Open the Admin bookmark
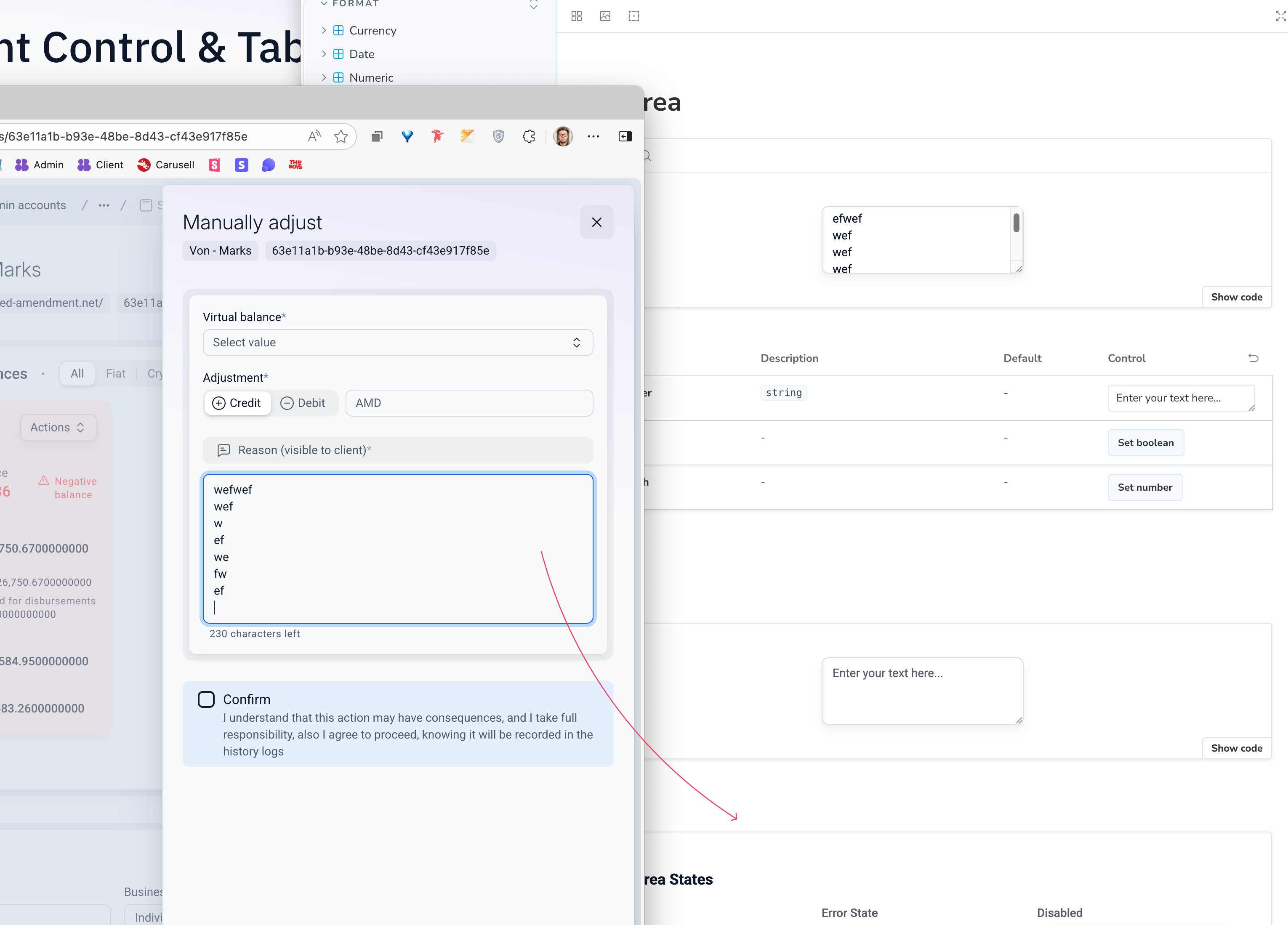1288x925 pixels. 40,165
